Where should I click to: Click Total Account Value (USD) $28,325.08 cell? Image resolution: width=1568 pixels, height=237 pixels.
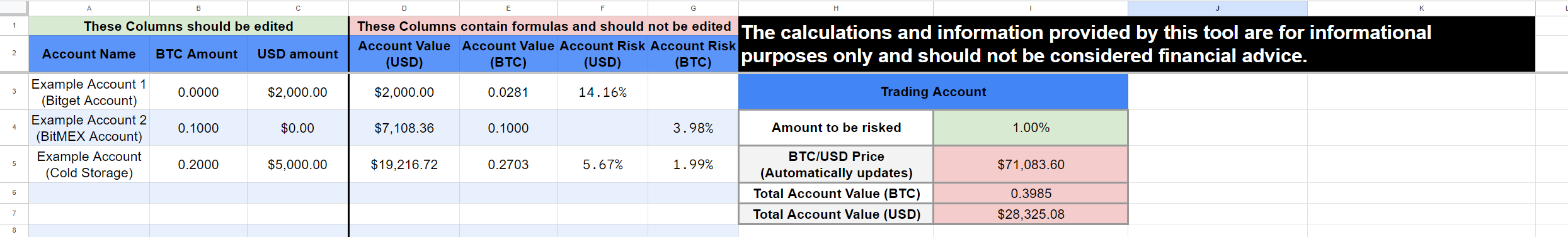coord(1031,214)
